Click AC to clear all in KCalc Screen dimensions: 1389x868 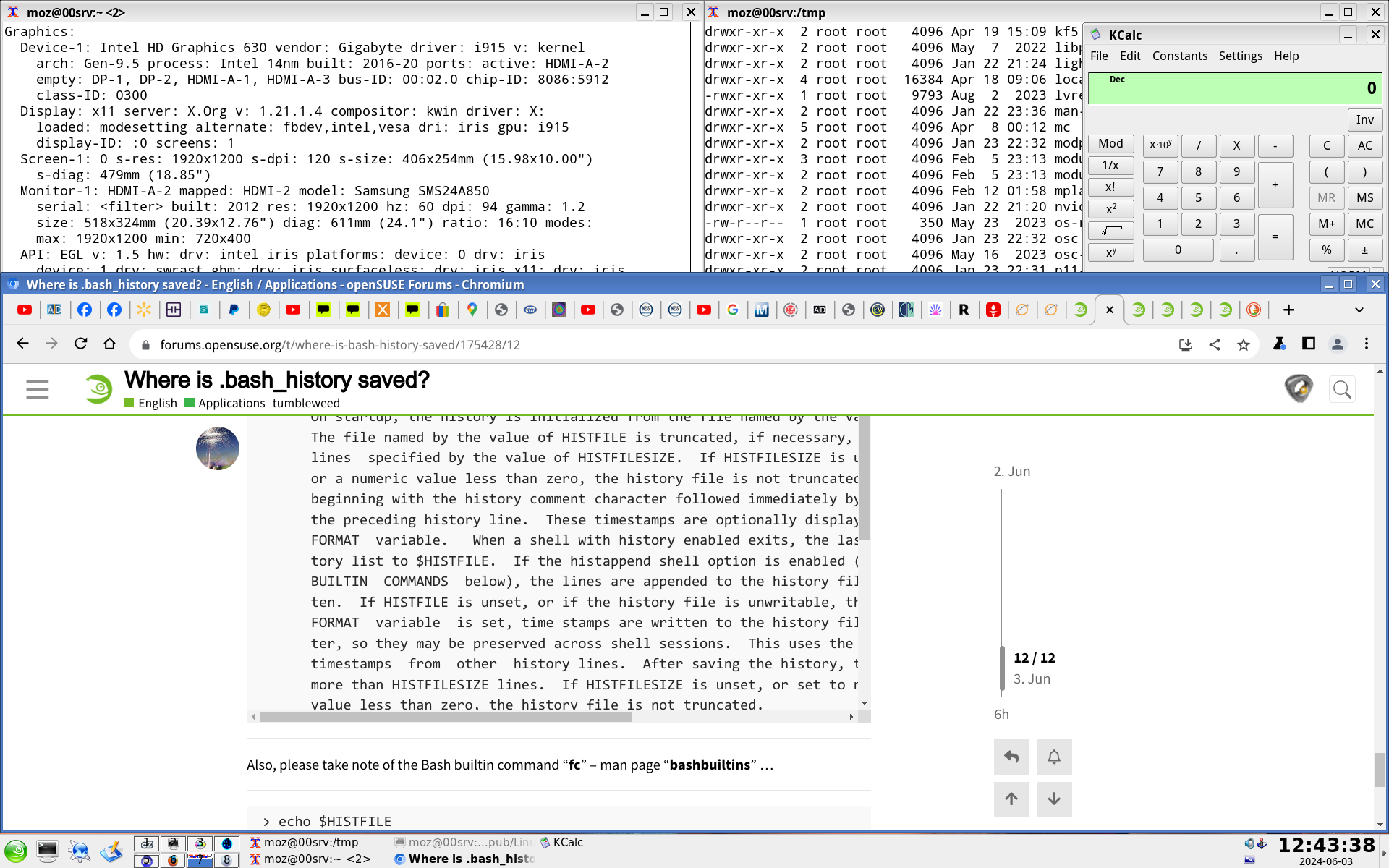coord(1365,145)
